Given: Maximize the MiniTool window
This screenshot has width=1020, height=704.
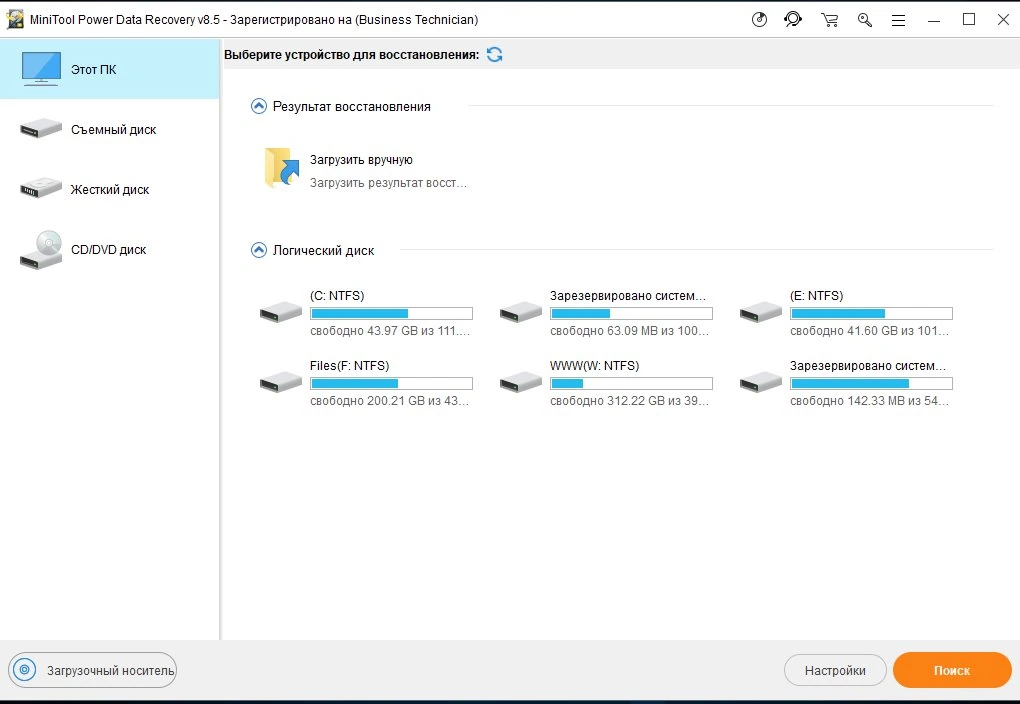Looking at the screenshot, I should (x=969, y=20).
